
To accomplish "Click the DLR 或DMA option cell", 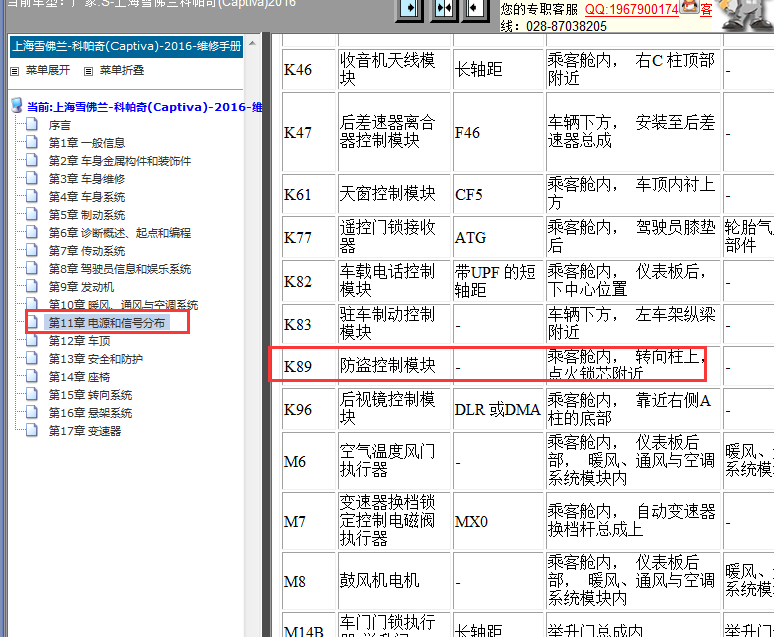I will pos(499,409).
